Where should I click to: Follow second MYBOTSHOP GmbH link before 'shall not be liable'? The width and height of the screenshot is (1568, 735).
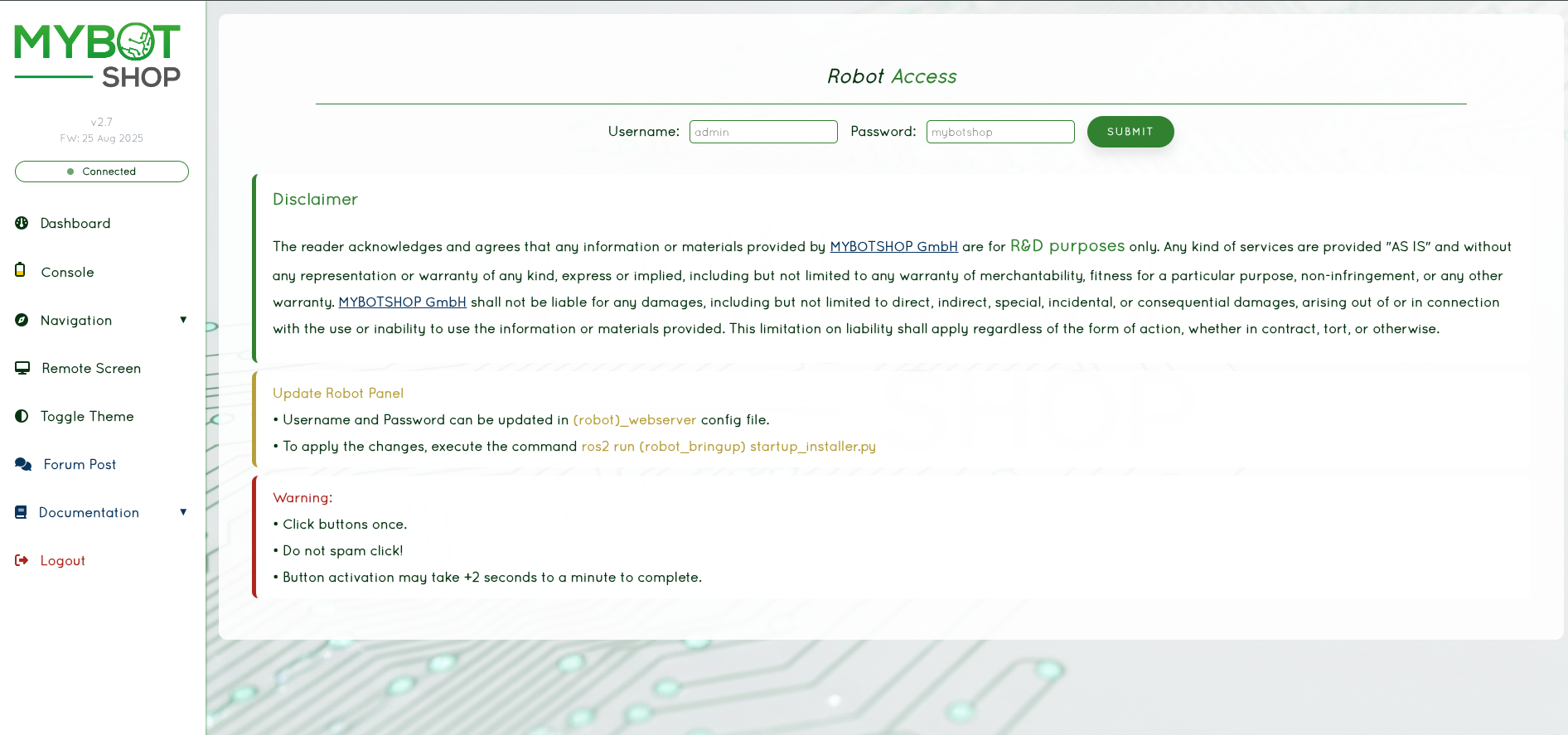pyautogui.click(x=402, y=302)
